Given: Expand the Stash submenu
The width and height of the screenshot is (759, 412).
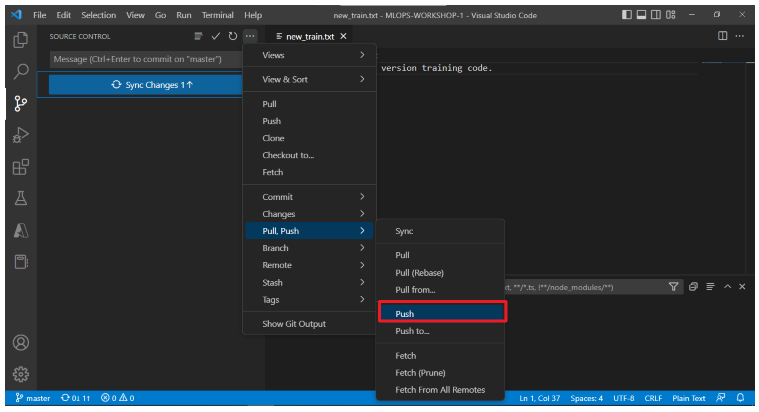Looking at the screenshot, I should point(310,283).
